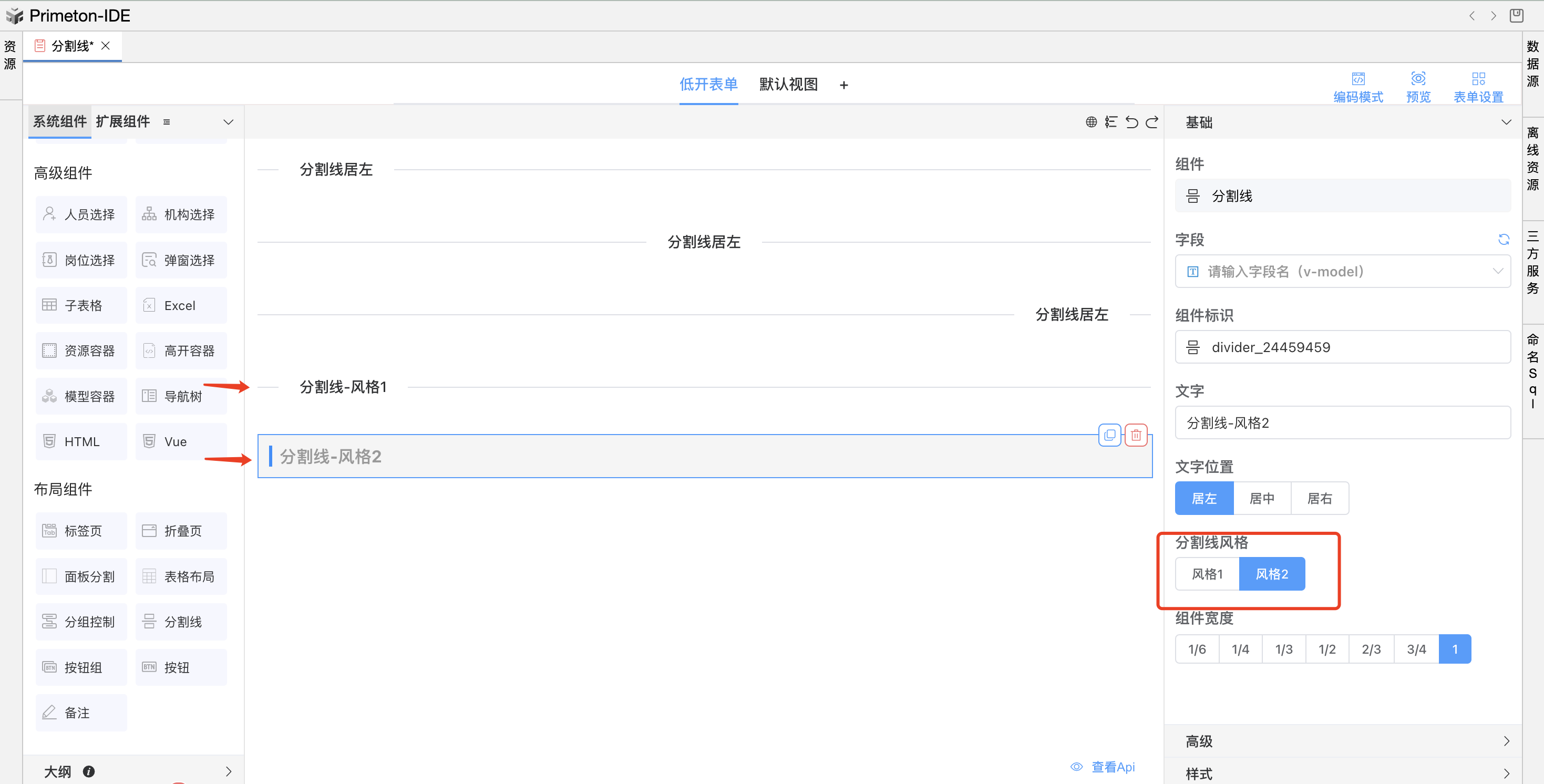Open form settings (表单设置) icon
The height and width of the screenshot is (784, 1544).
[1478, 79]
